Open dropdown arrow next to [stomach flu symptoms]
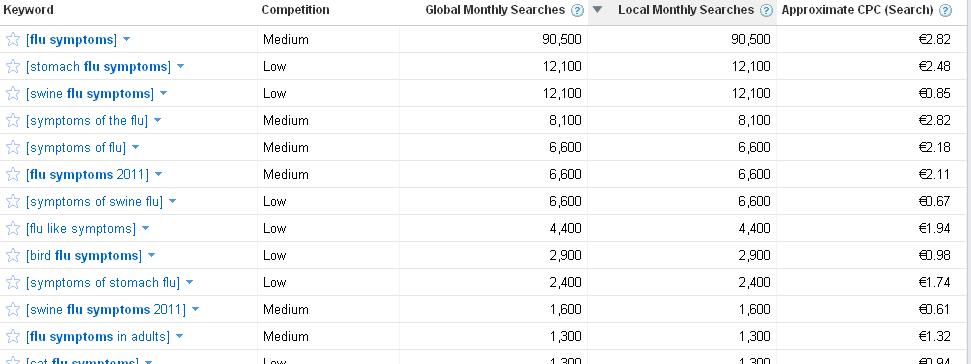The width and height of the screenshot is (971, 364). 180,66
